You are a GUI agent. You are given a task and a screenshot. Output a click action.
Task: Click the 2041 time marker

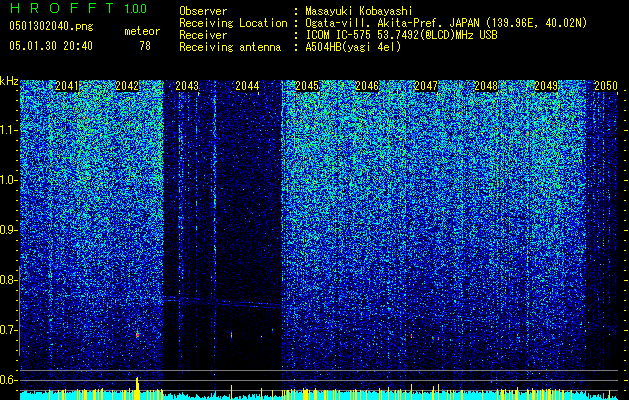point(67,86)
